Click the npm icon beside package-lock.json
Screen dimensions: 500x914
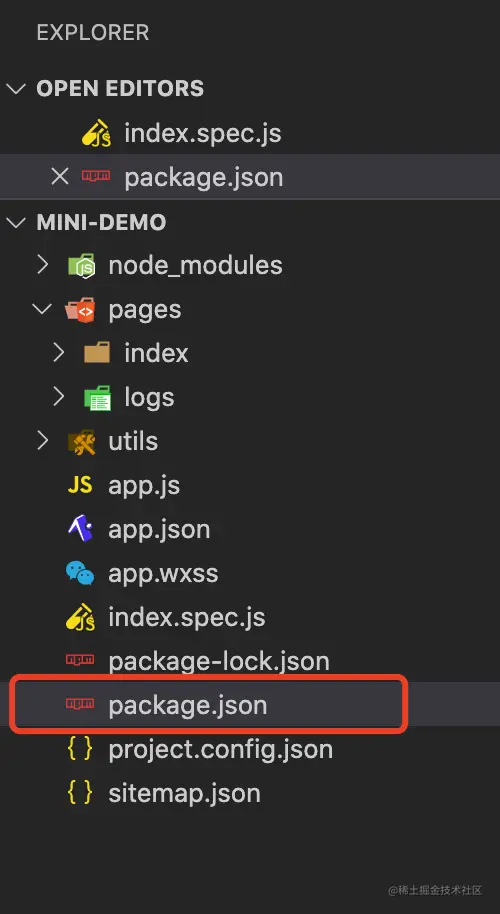point(80,660)
